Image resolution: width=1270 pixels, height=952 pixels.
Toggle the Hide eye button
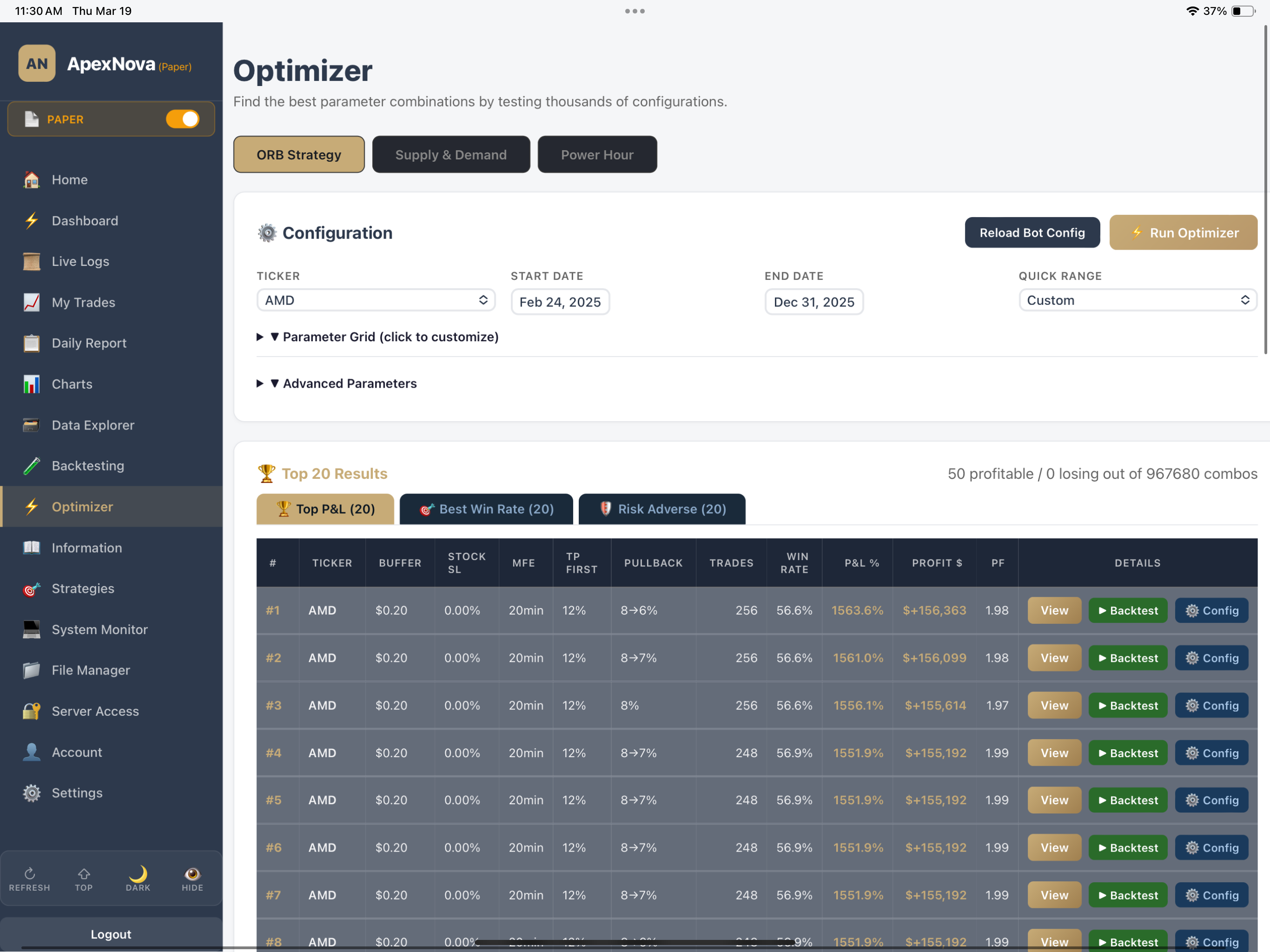(x=192, y=879)
